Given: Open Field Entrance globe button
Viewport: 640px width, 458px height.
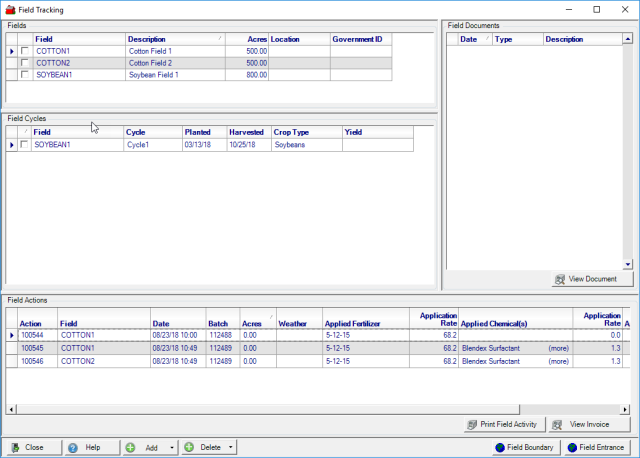Looking at the screenshot, I should coord(571,448).
